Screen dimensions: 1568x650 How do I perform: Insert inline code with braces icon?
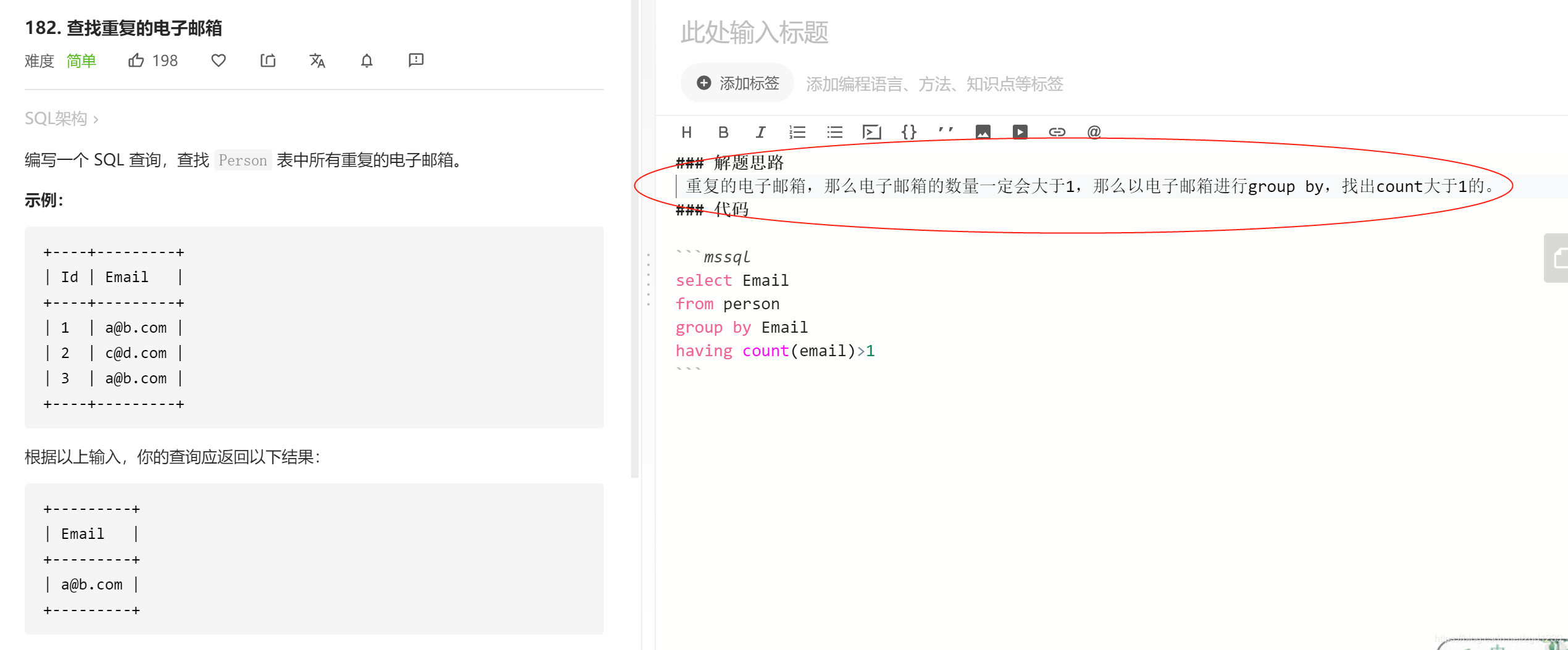909,131
